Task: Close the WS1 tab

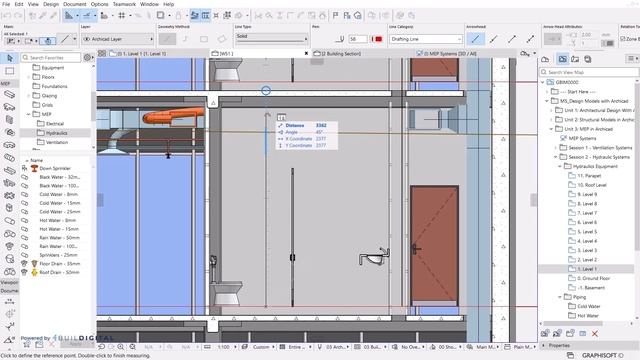Action: (x=306, y=53)
